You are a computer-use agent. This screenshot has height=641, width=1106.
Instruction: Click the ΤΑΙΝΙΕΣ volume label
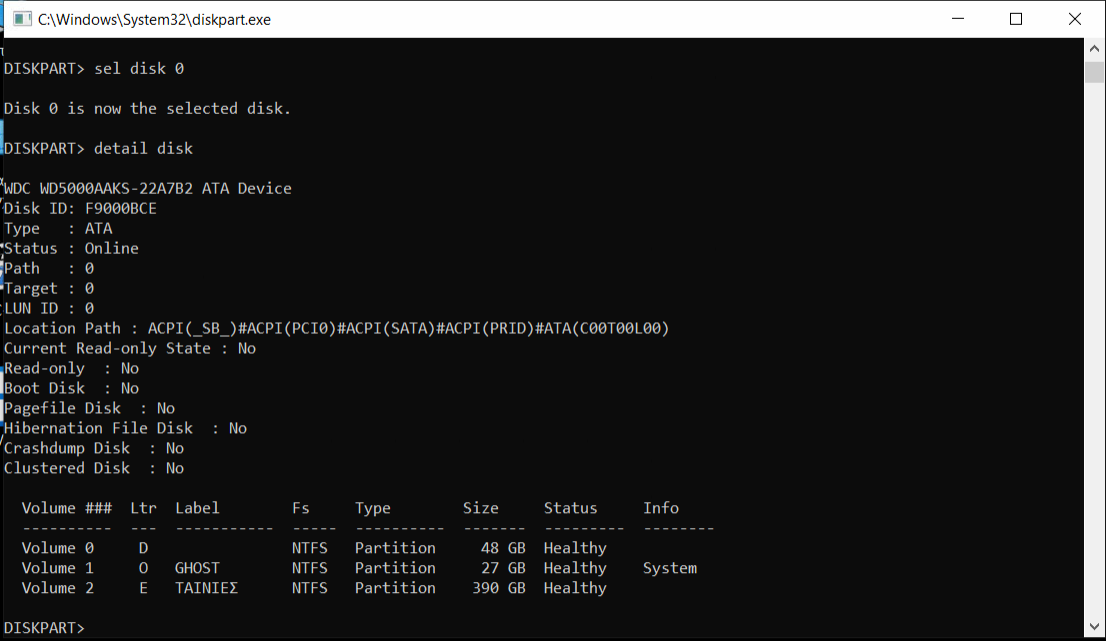click(206, 588)
